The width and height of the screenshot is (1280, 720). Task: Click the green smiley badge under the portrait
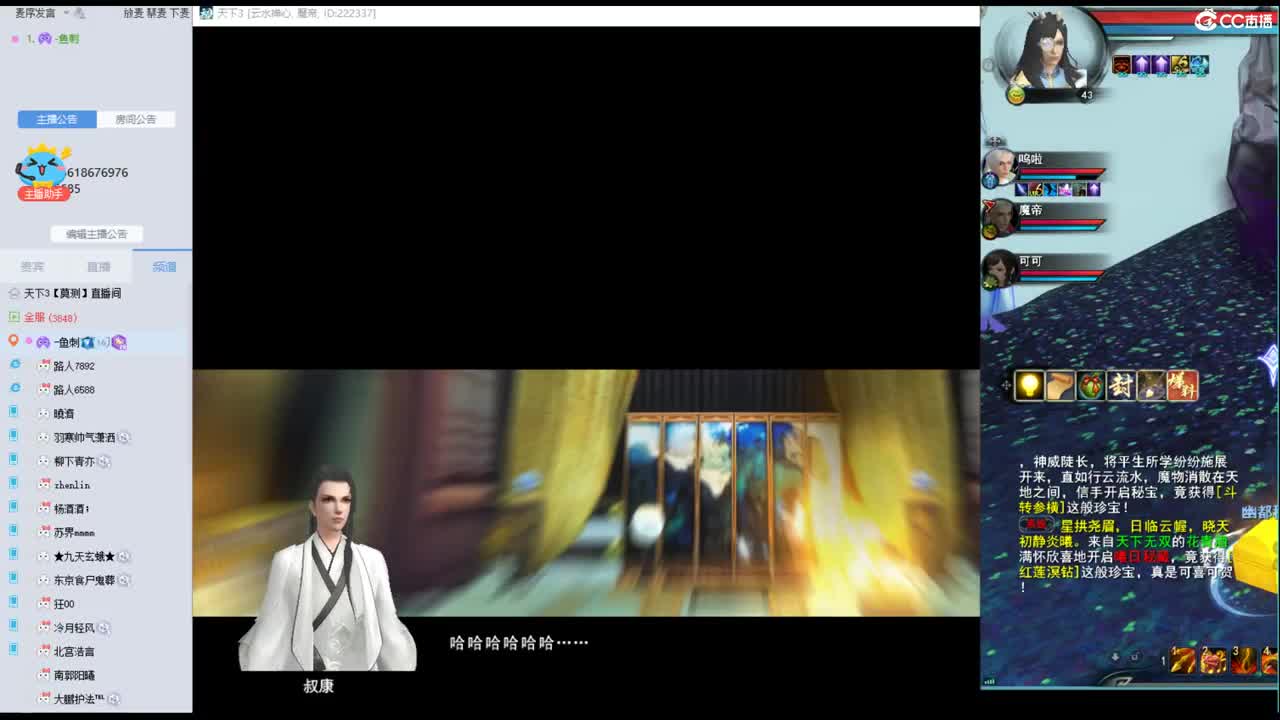click(x=1017, y=95)
